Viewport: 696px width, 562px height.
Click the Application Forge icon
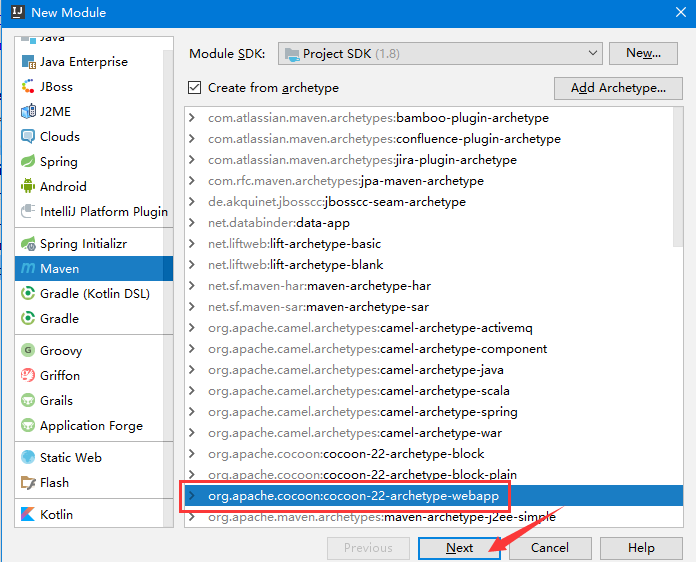pyautogui.click(x=28, y=425)
